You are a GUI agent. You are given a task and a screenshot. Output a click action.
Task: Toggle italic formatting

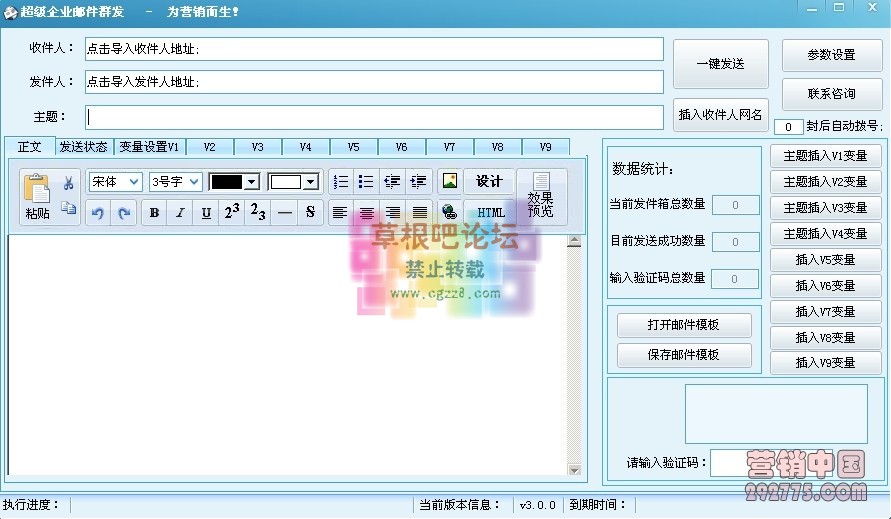180,213
